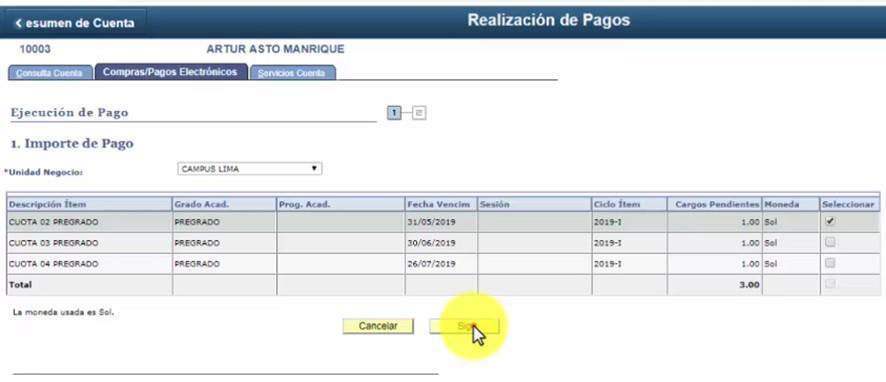
Task: Open the Consulta Cuenta tab
Action: click(50, 73)
